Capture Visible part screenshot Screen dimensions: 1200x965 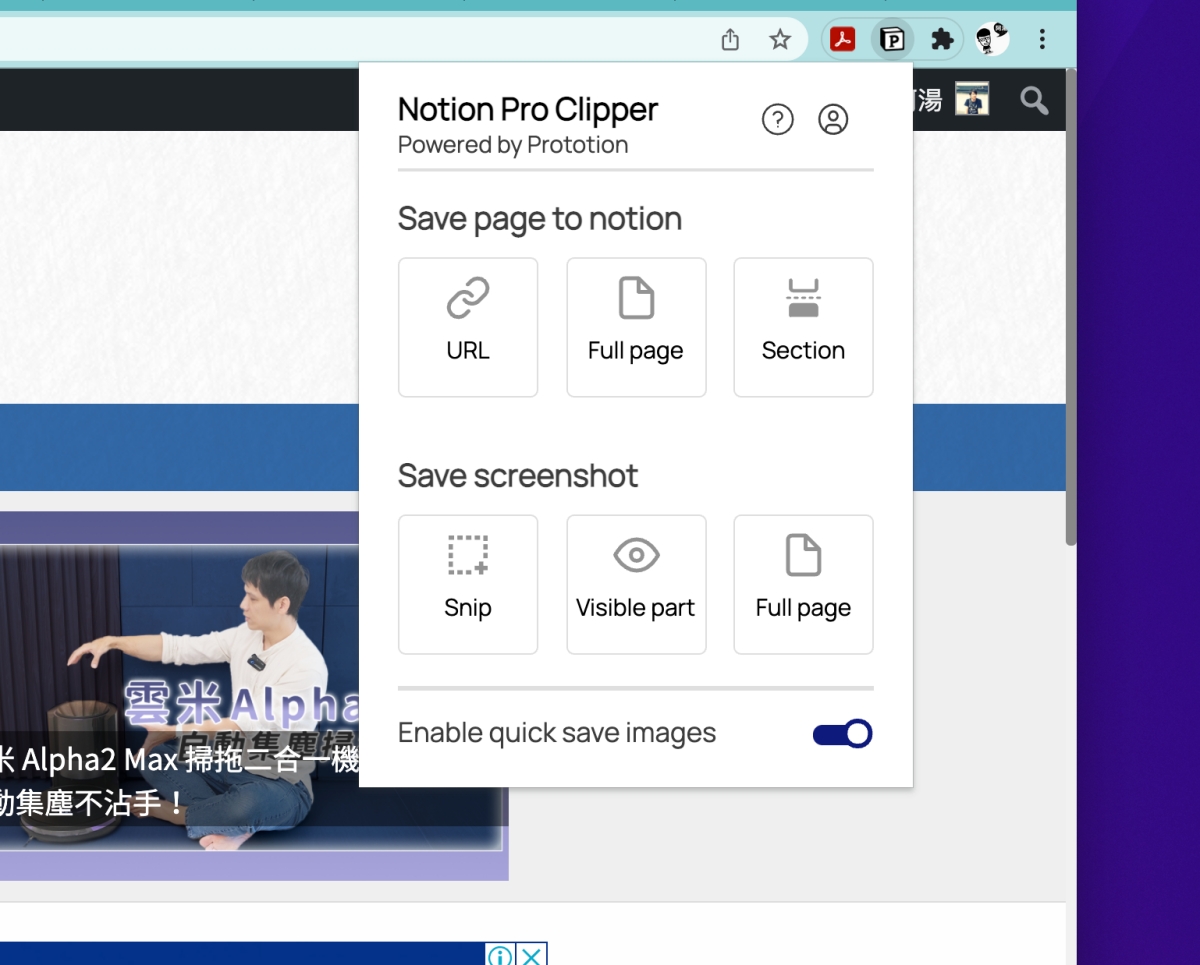click(x=636, y=584)
